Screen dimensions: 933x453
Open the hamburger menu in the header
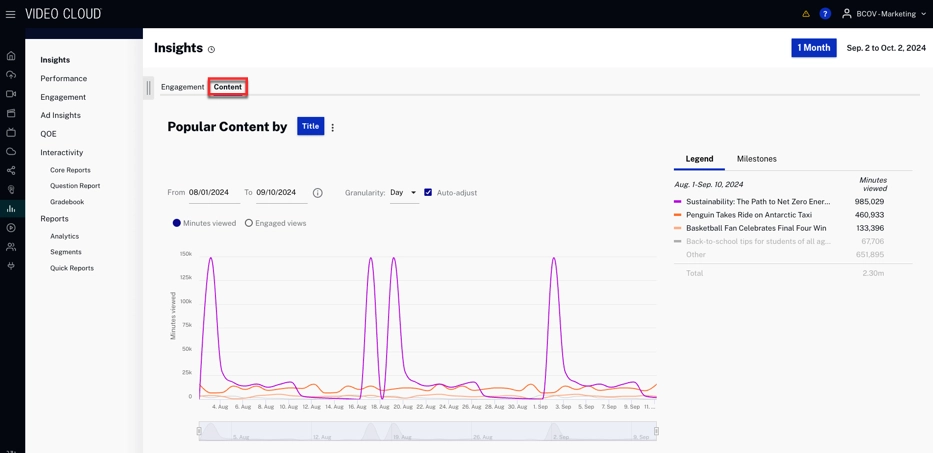[x=11, y=14]
